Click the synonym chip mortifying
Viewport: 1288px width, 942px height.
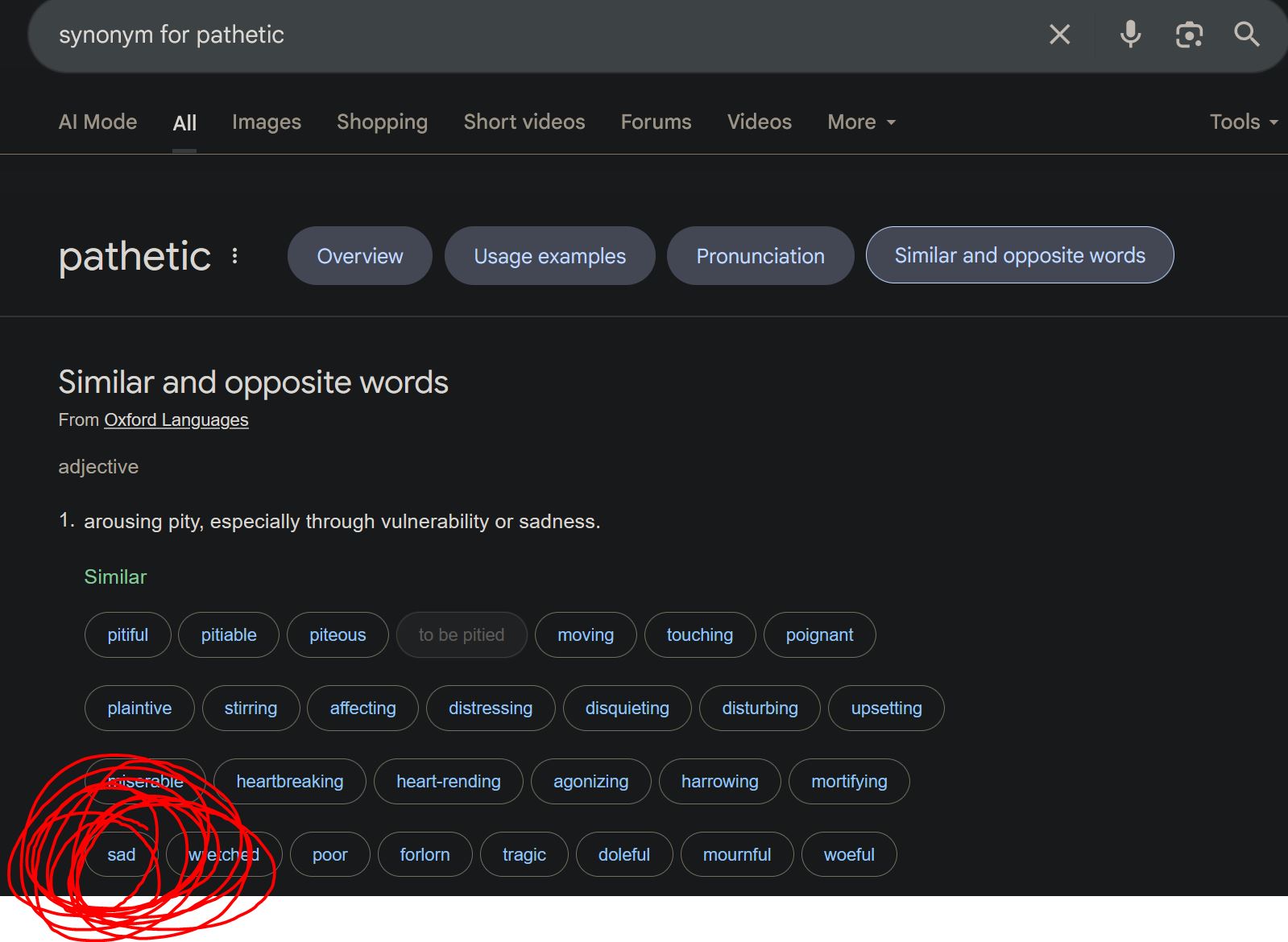[x=849, y=781]
